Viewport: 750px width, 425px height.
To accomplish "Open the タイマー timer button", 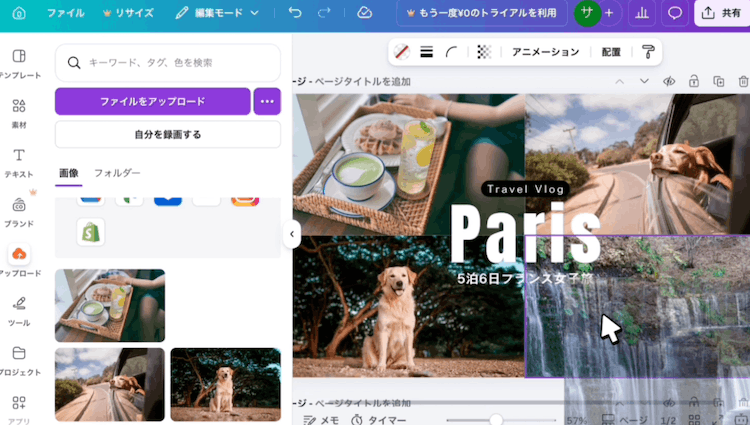I will click(379, 420).
